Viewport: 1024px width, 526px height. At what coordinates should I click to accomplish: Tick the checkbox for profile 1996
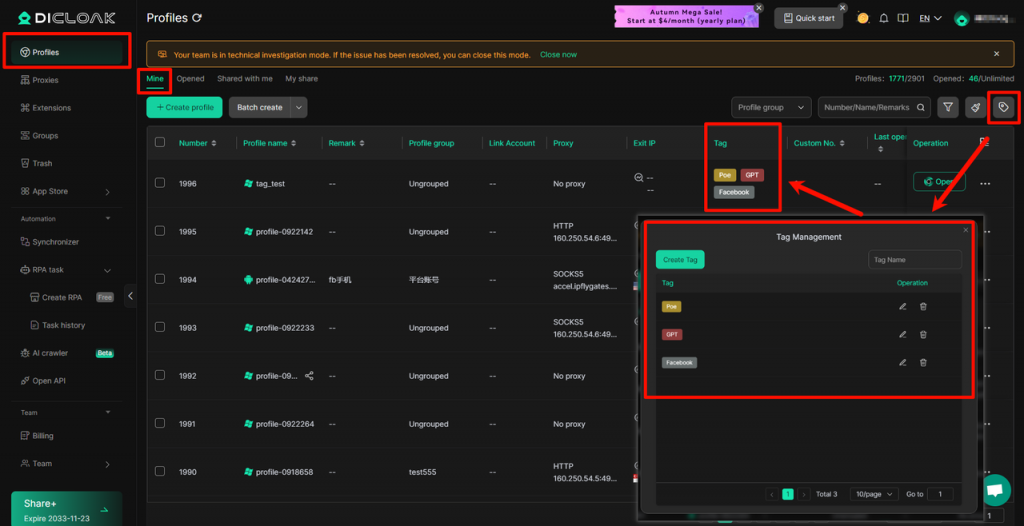tap(160, 183)
